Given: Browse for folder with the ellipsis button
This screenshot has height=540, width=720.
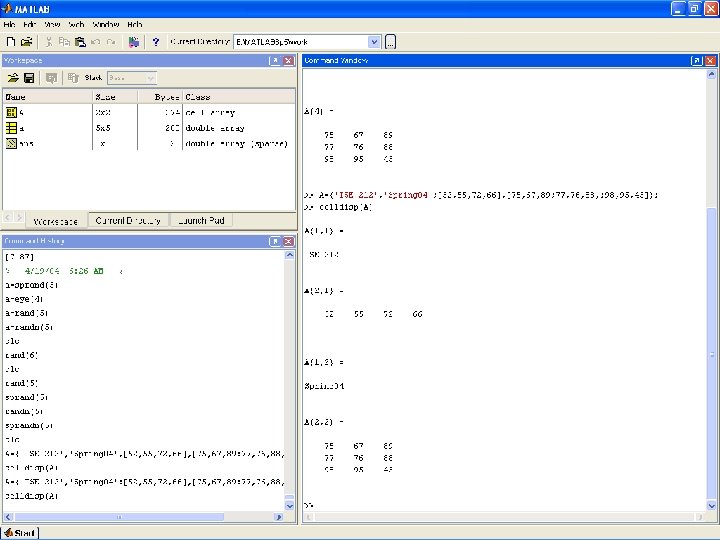Looking at the screenshot, I should (x=390, y=42).
